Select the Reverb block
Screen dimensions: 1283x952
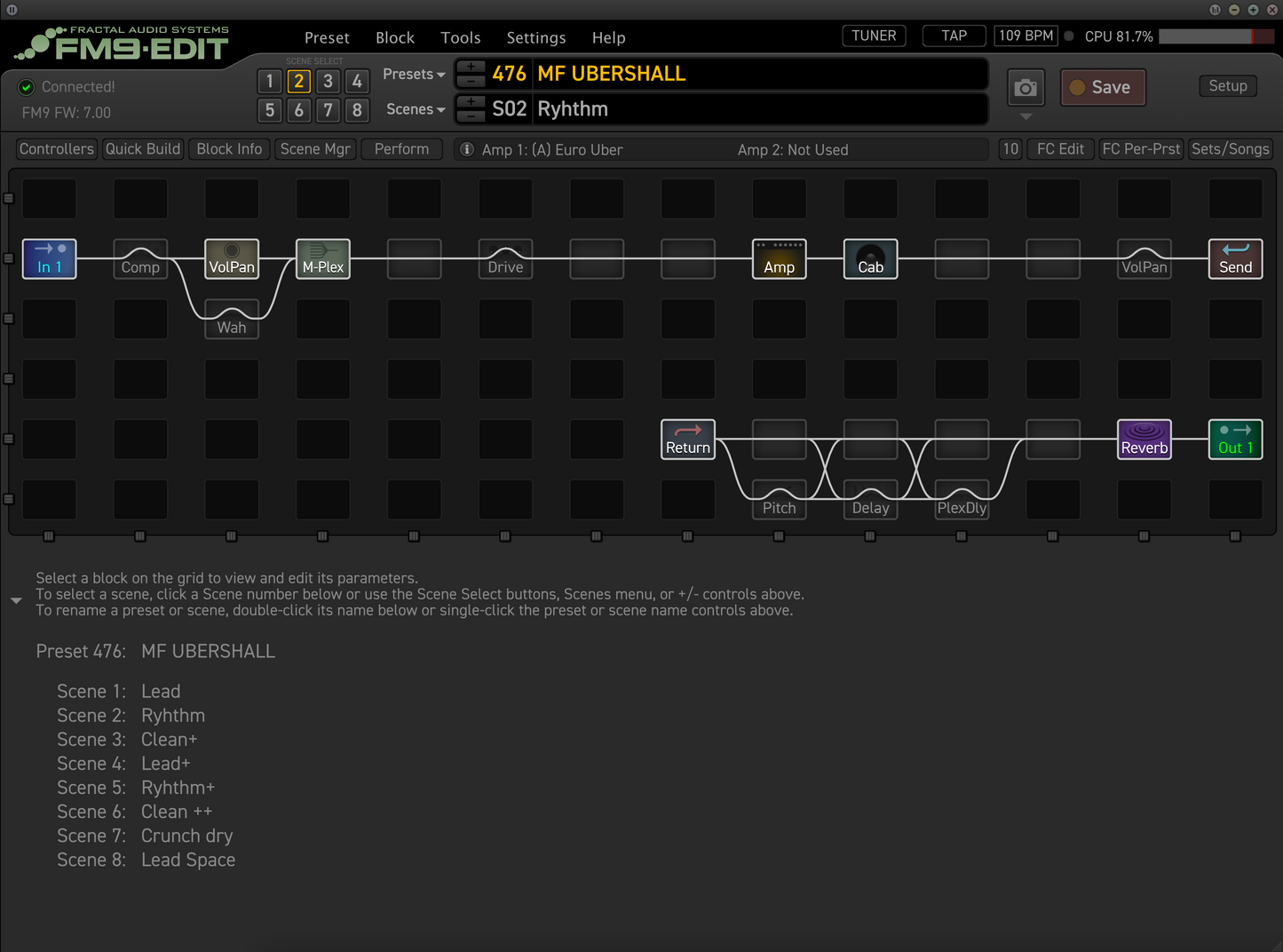[1144, 440]
